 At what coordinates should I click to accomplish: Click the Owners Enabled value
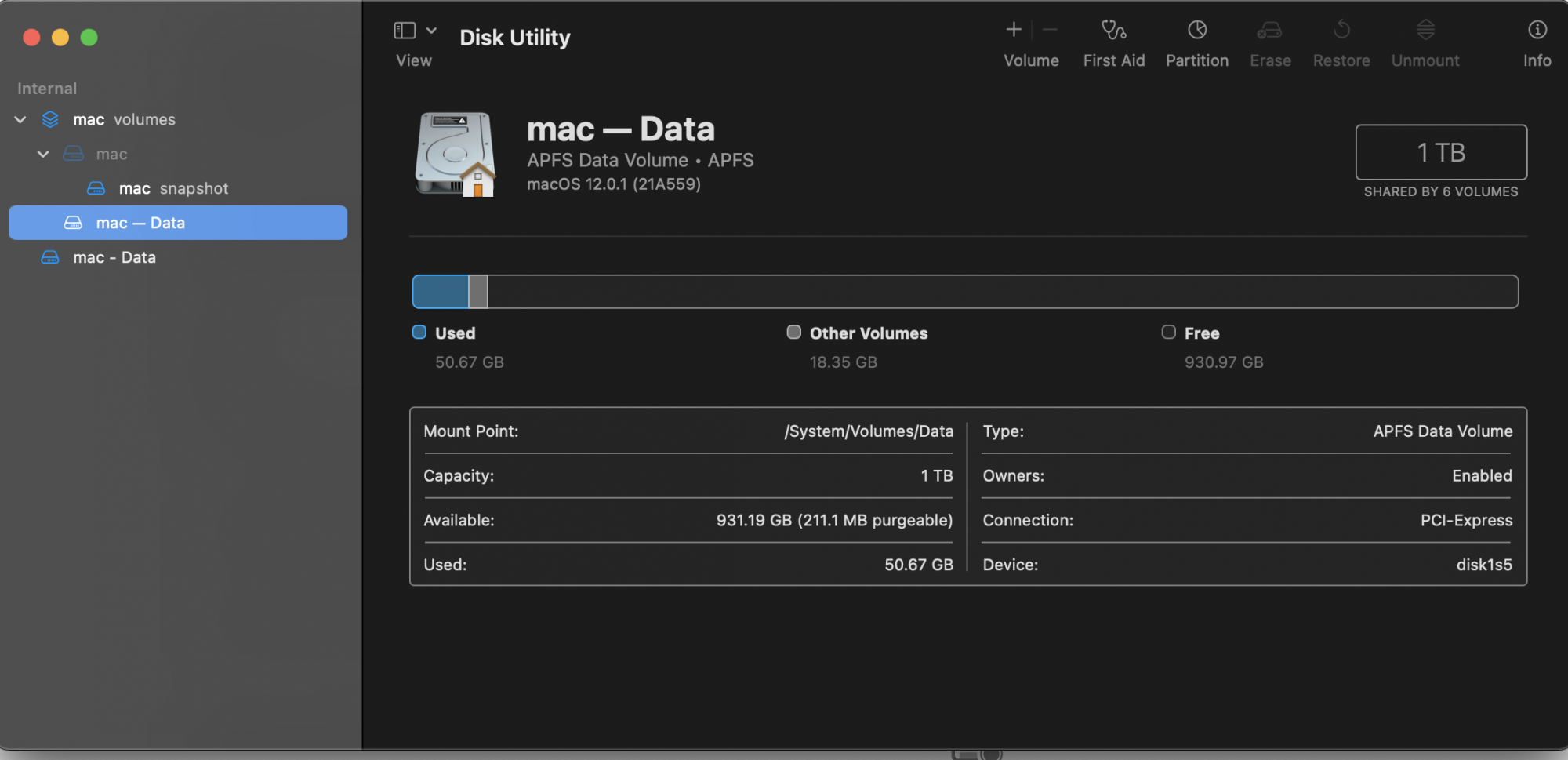click(1482, 476)
